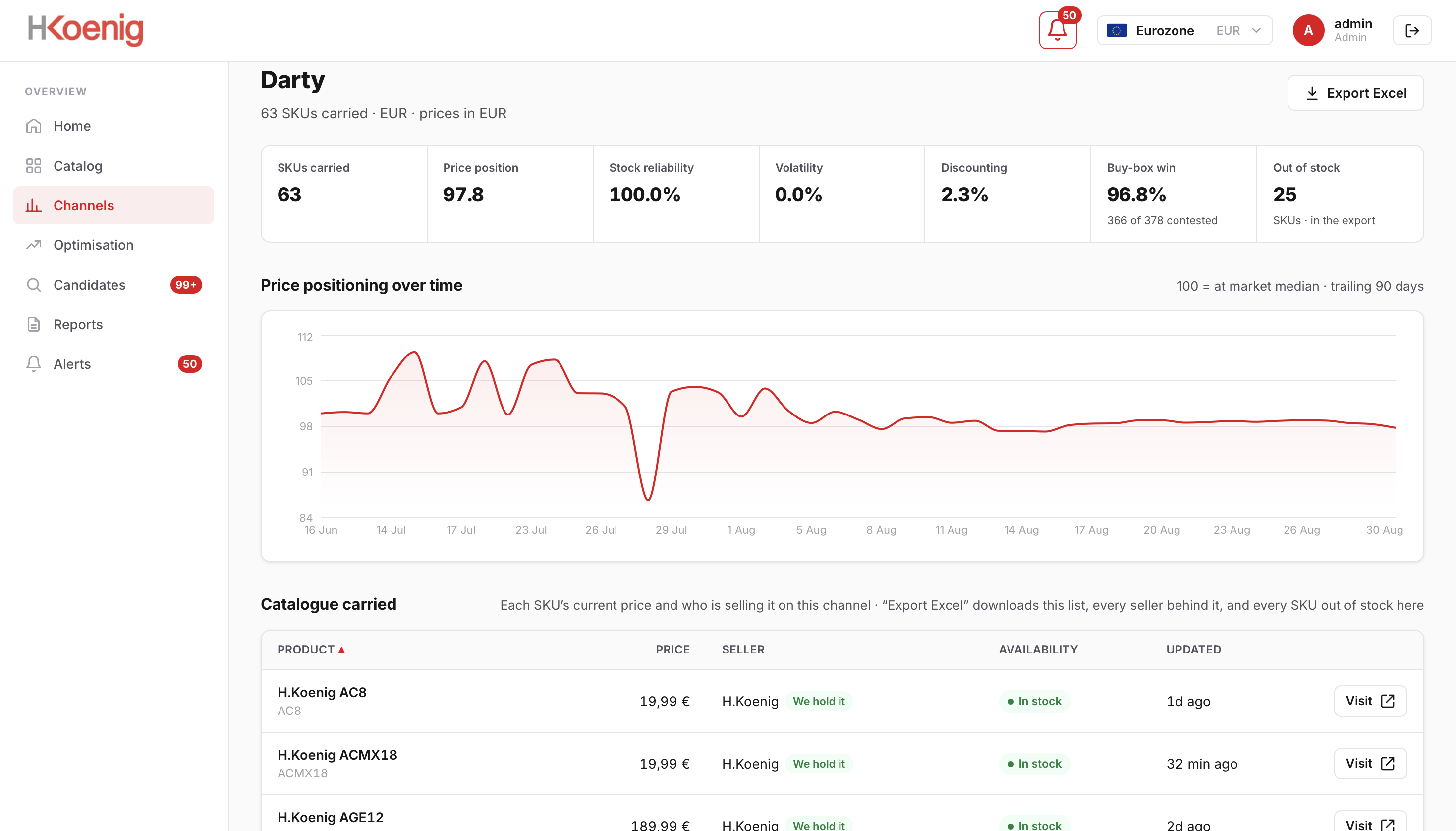Click the Candidates magnifier icon
The width and height of the screenshot is (1456, 831).
click(x=34, y=285)
